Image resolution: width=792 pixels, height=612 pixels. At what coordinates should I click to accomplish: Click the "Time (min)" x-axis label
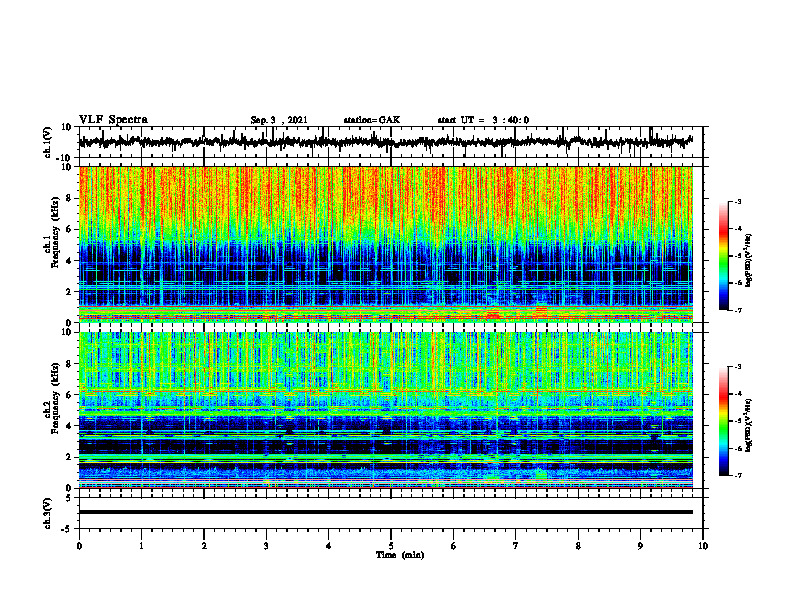[x=400, y=555]
